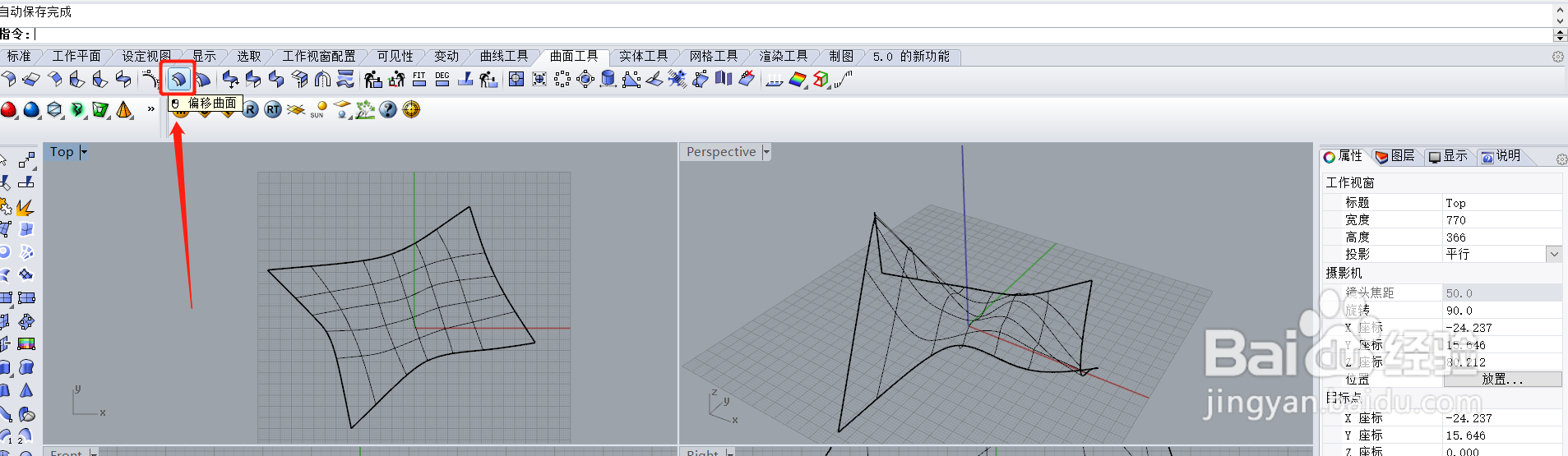Open the panel options gear icon
Screen dimensions: 1568x456
[x=1561, y=159]
